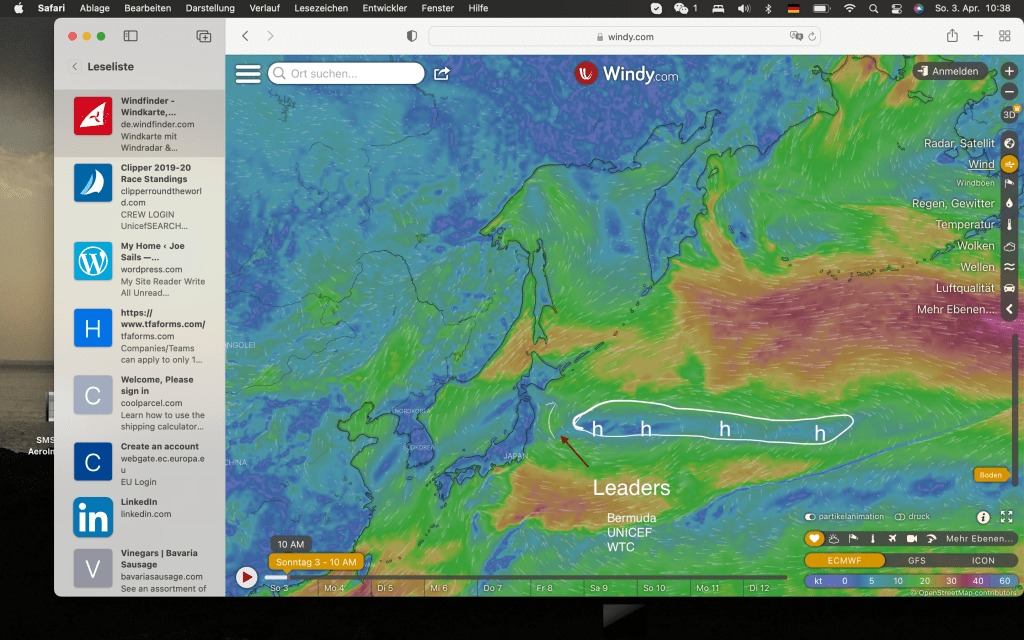Switch to the Wellen waves layer
This screenshot has height=640, width=1024.
coord(1009,267)
